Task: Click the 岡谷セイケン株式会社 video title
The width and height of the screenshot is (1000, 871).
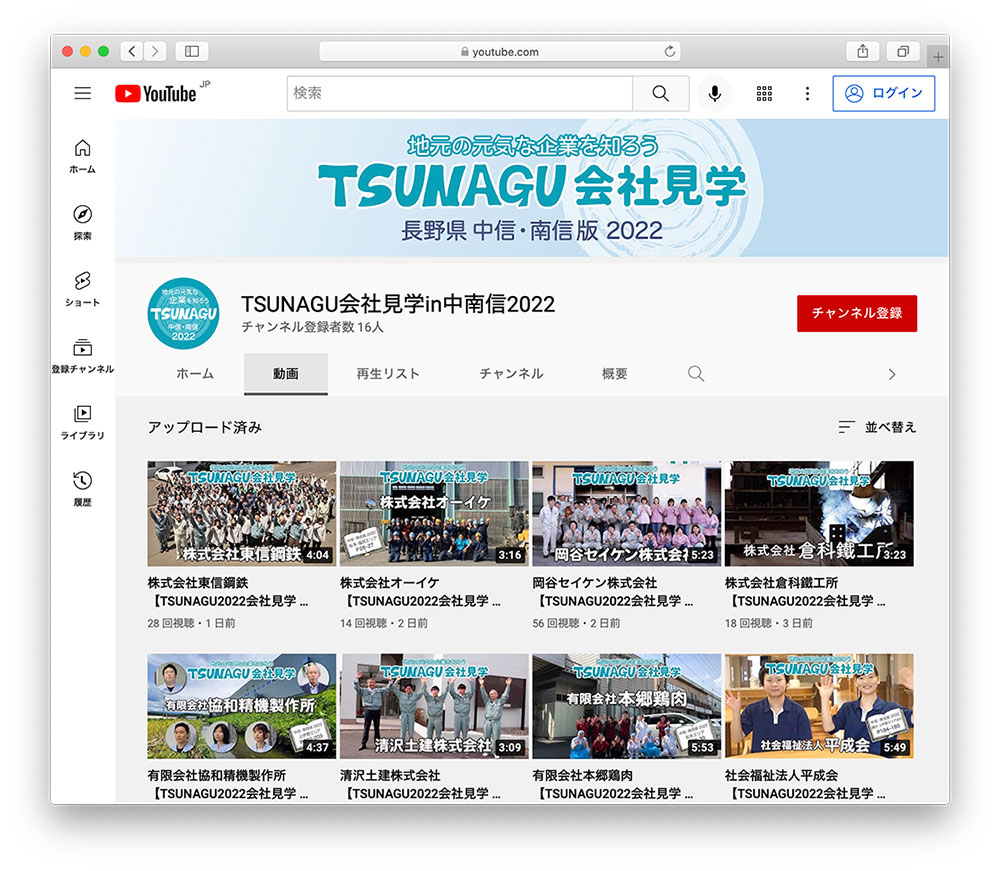Action: tap(613, 592)
